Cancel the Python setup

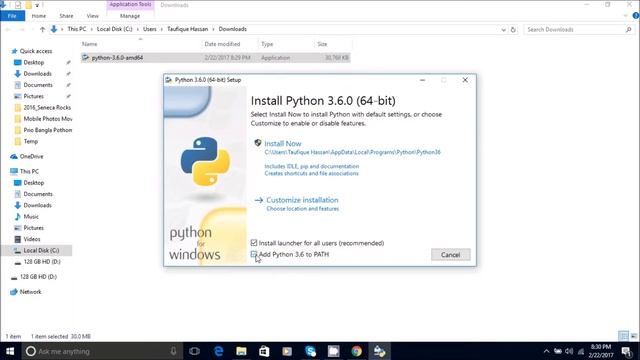pos(451,255)
